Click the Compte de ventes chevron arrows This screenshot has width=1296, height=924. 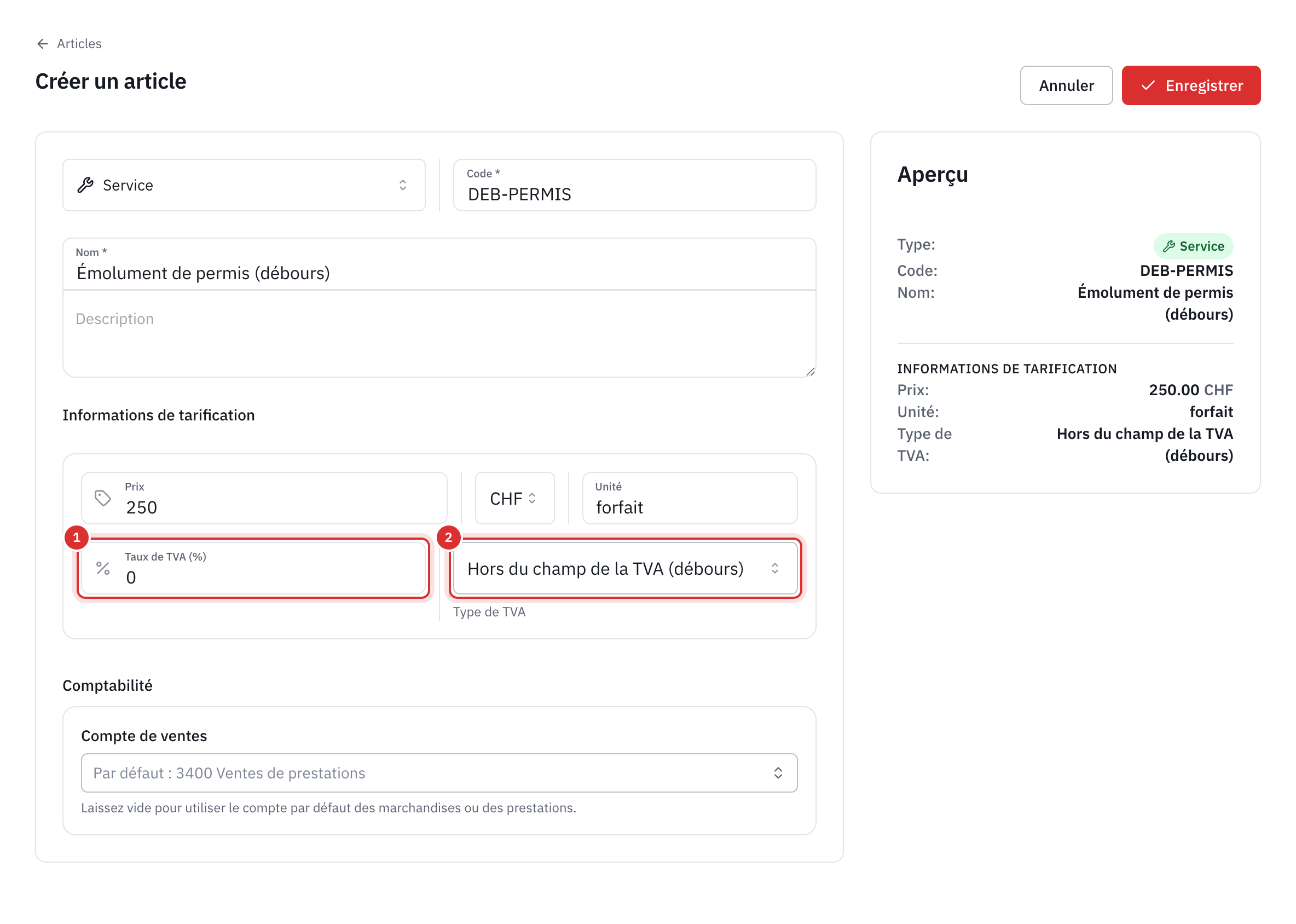point(778,773)
